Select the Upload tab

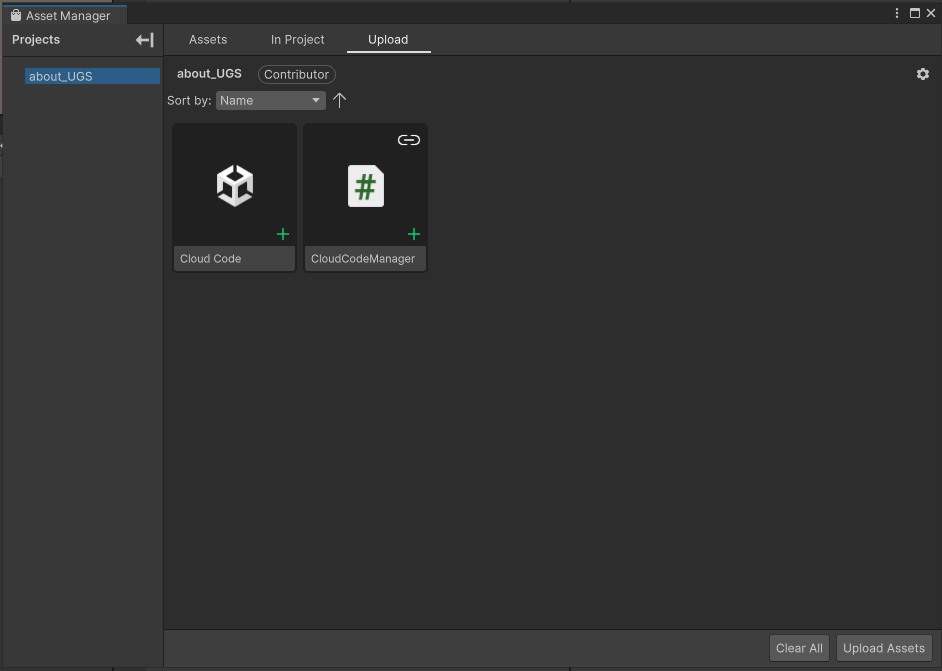[x=388, y=40]
